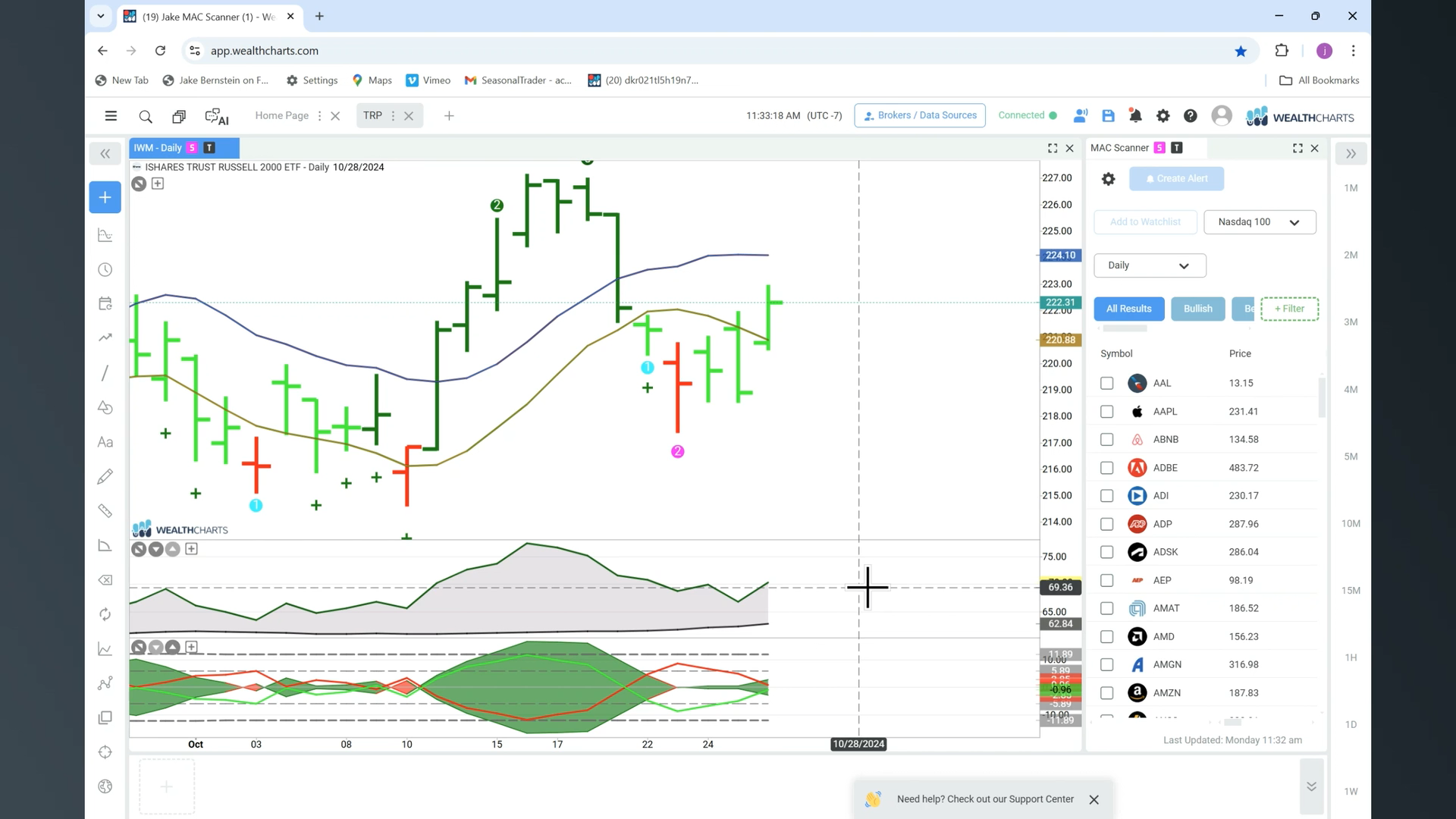Screen dimensions: 1456x819
Task: Select the eraser delete-drawings tool
Action: tap(105, 580)
